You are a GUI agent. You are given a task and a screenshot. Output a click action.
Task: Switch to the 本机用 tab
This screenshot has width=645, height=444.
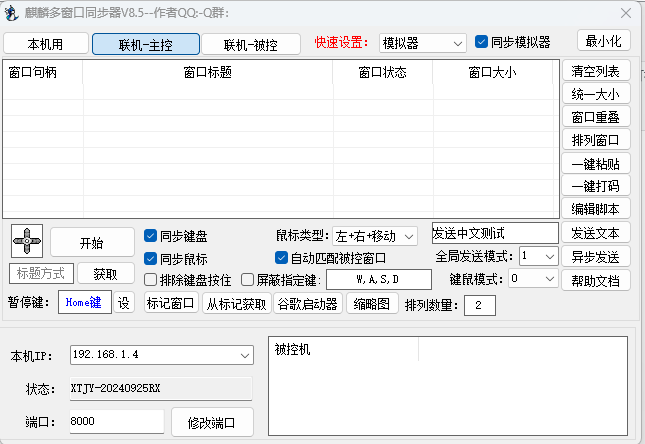[45, 44]
